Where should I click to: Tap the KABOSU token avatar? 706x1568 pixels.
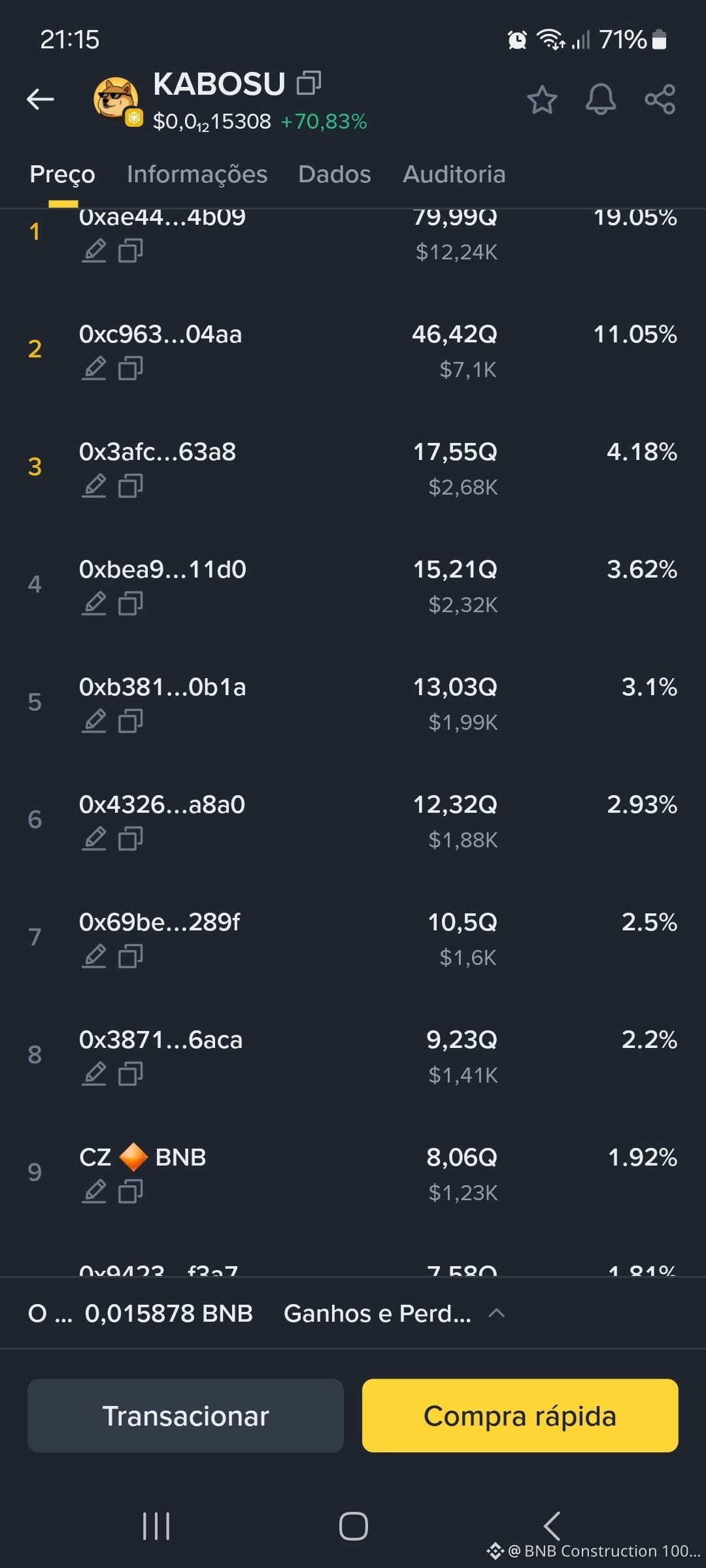116,99
